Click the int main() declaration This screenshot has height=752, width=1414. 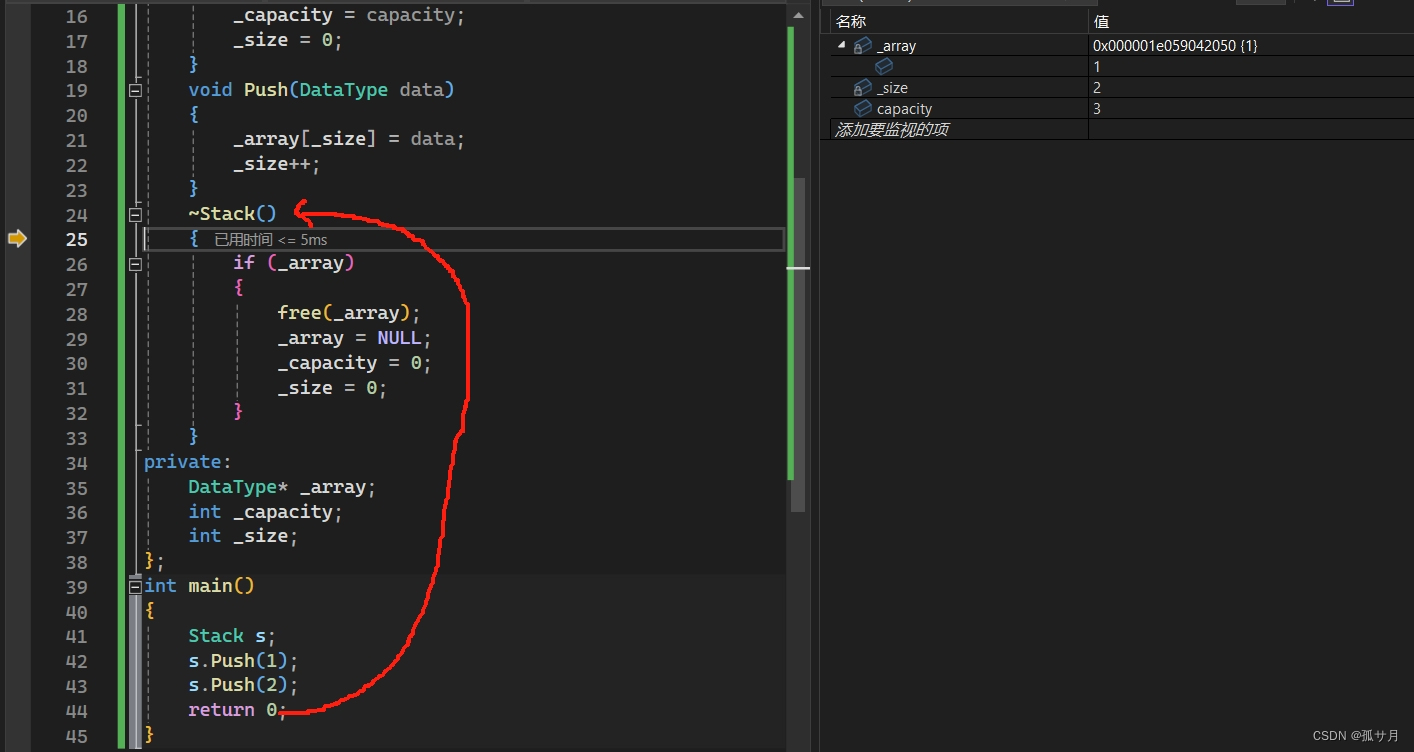[199, 586]
